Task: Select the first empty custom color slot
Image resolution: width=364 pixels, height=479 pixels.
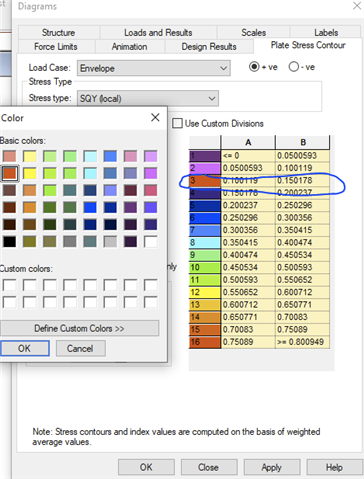Action: coord(10,285)
